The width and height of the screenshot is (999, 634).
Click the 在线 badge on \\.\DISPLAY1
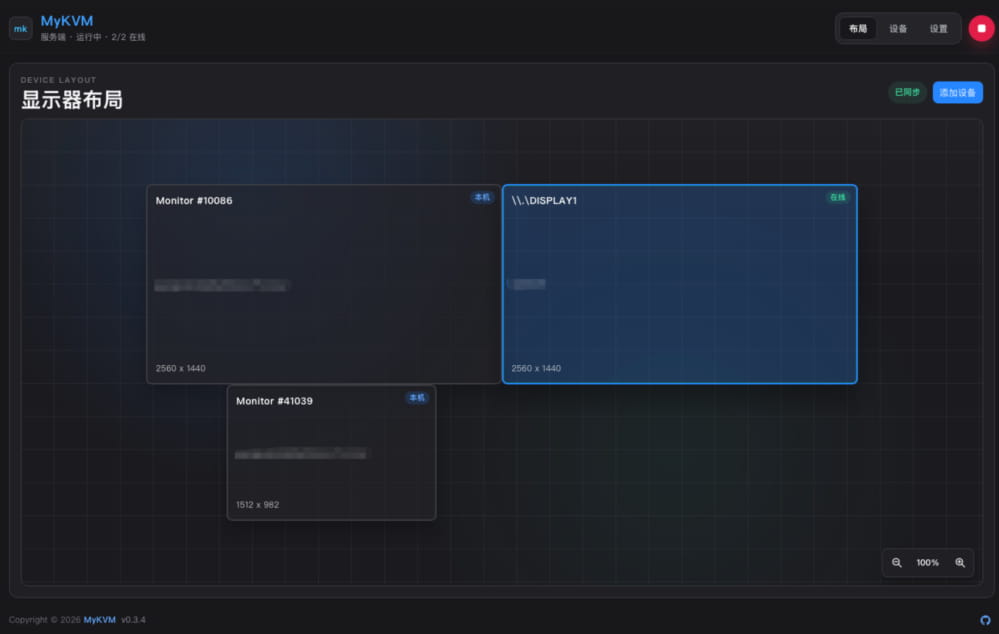point(837,198)
